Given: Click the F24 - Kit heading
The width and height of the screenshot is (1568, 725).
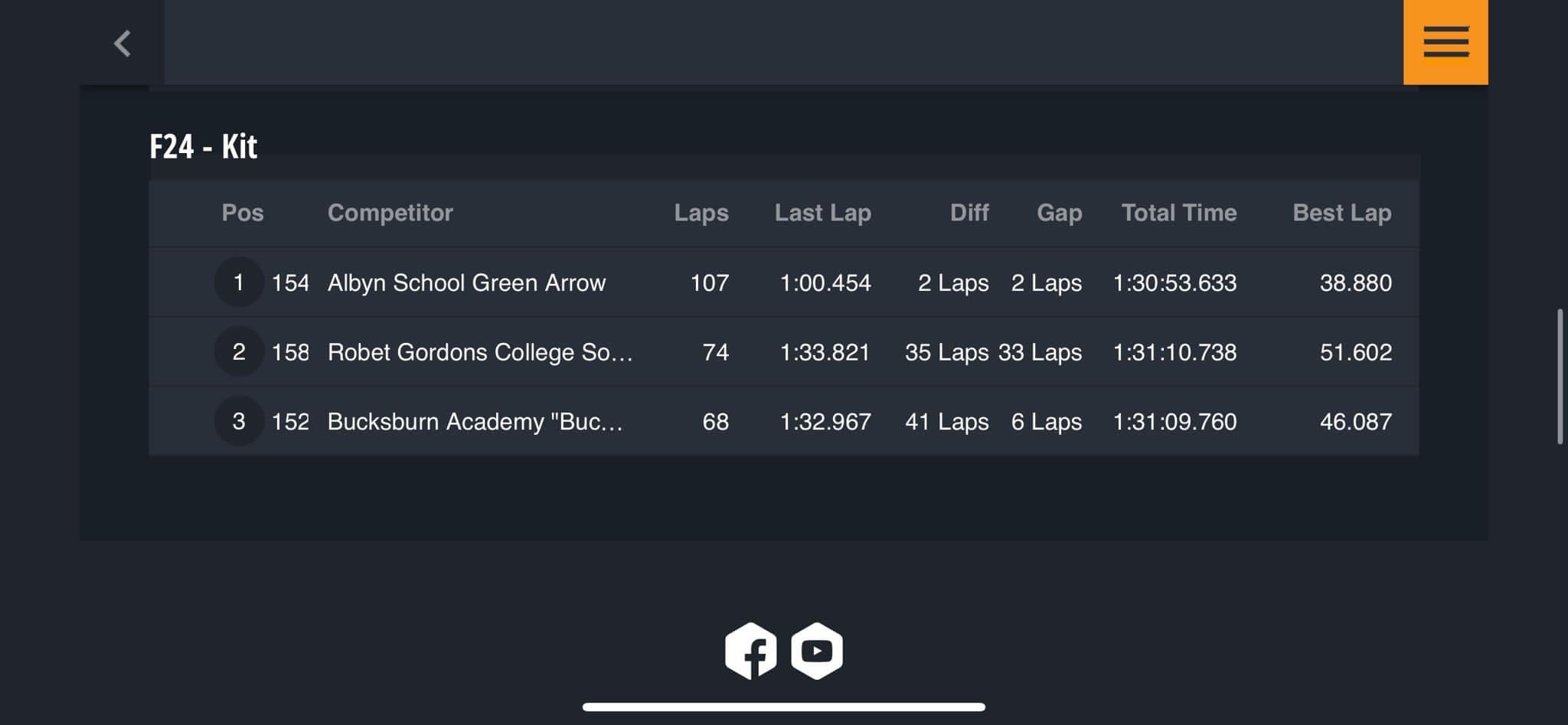Looking at the screenshot, I should click(204, 146).
